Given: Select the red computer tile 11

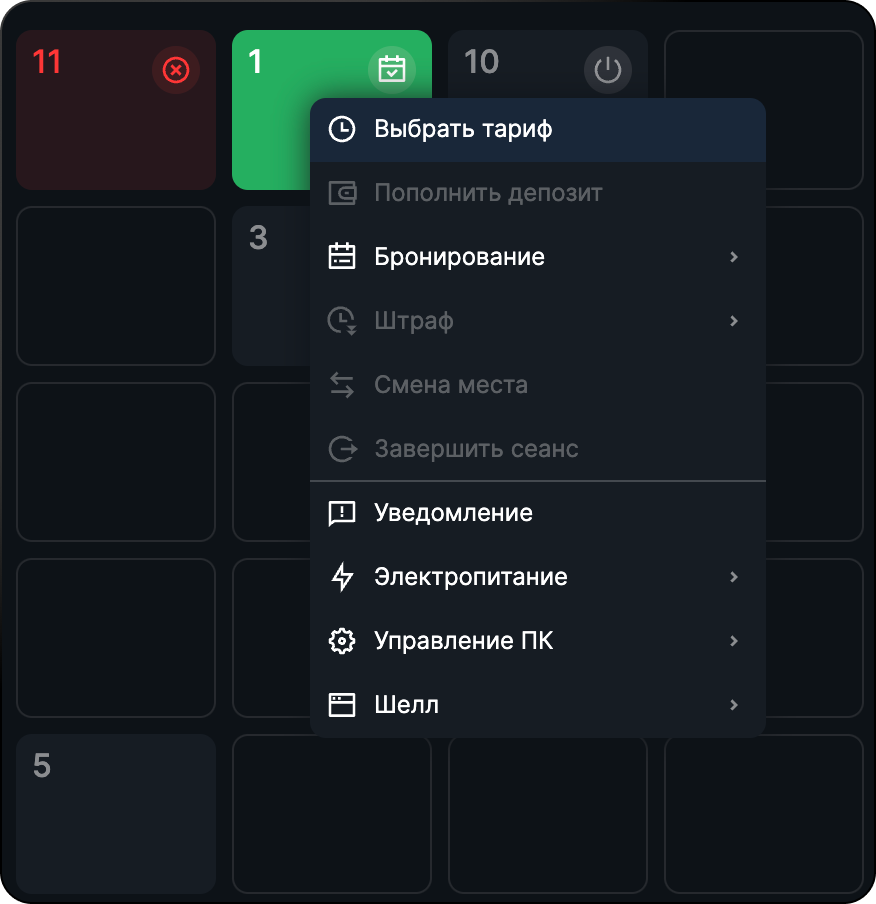Looking at the screenshot, I should [116, 110].
